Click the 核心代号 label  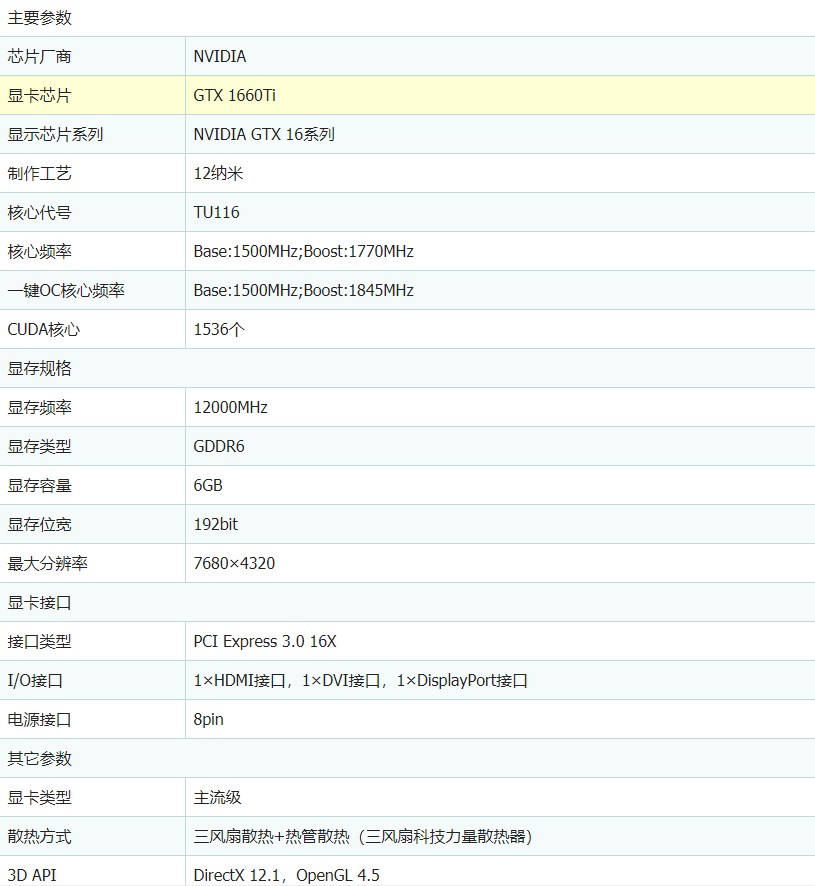(x=40, y=212)
